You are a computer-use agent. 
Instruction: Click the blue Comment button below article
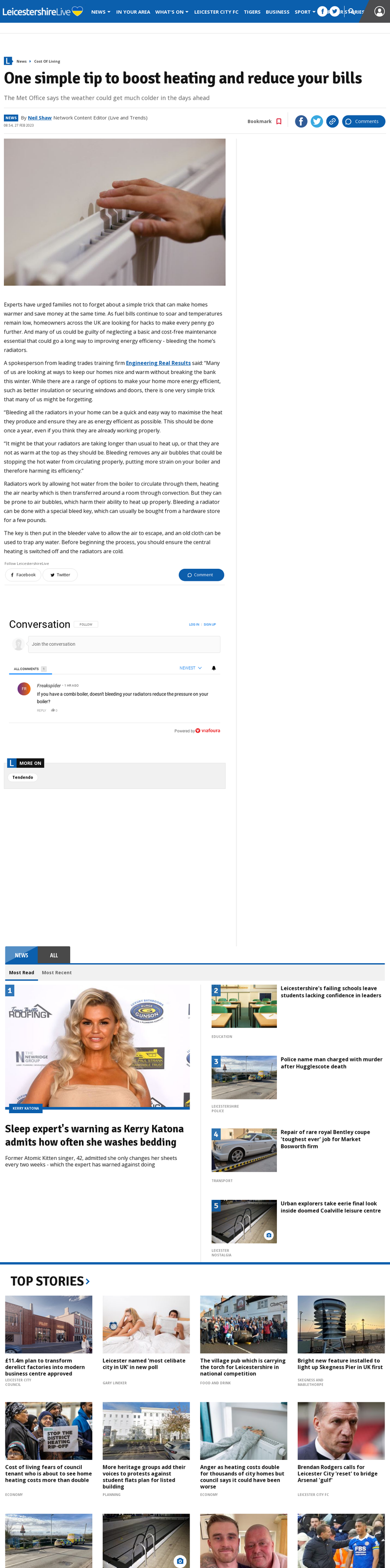[x=201, y=575]
